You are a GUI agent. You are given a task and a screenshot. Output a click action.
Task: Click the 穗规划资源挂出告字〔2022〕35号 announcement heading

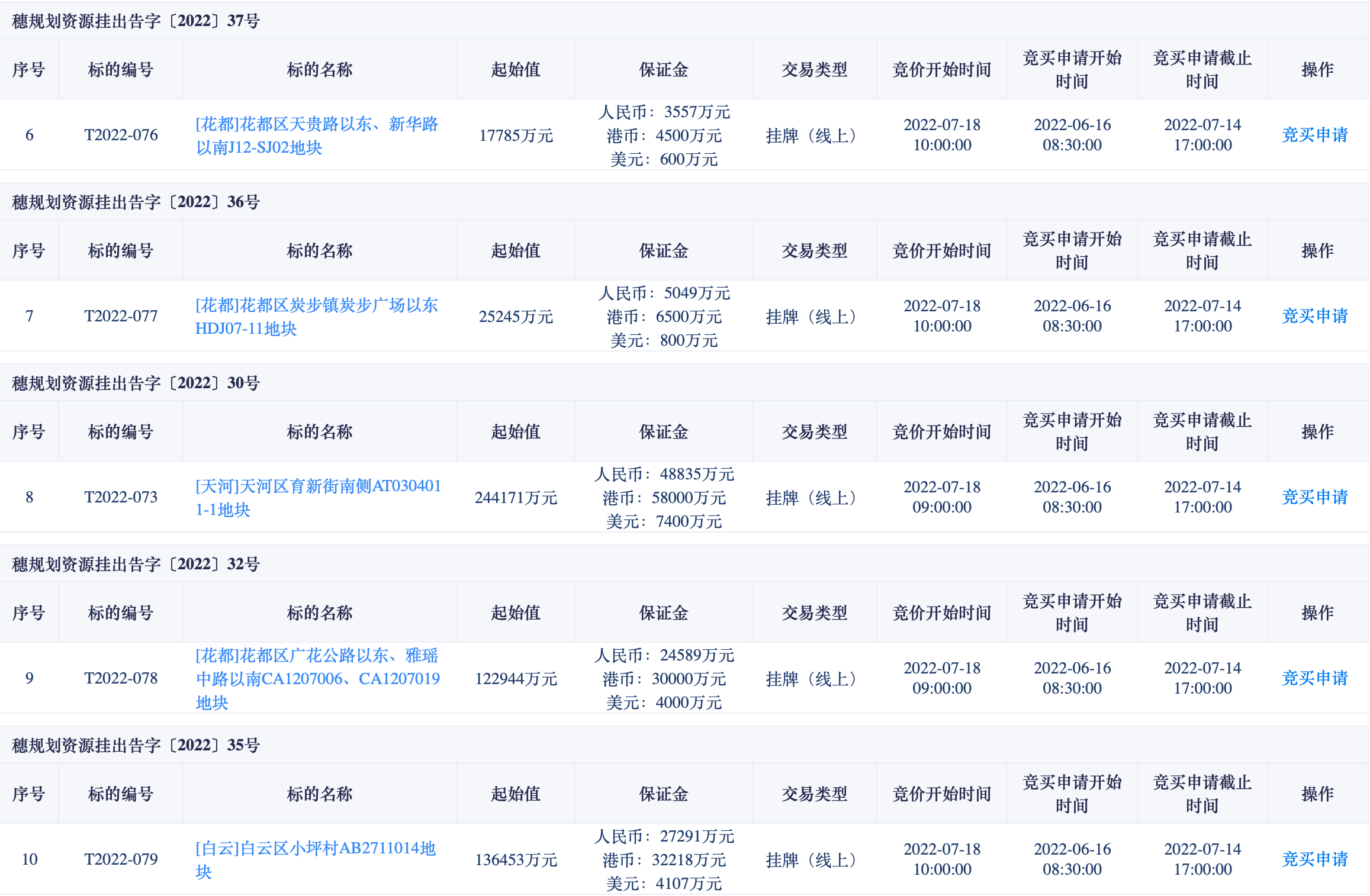136,746
